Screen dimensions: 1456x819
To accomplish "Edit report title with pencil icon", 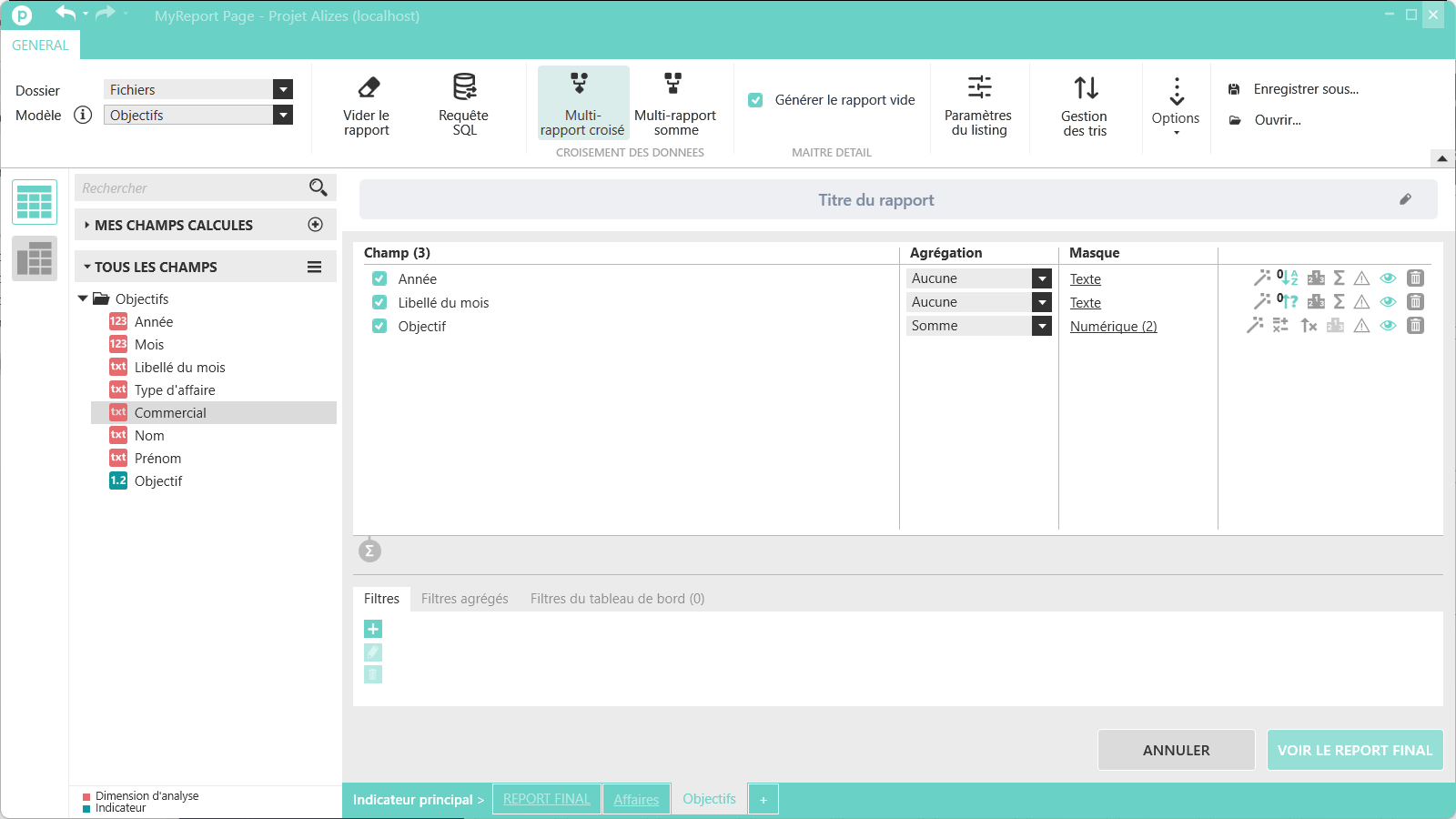I will 1405,199.
